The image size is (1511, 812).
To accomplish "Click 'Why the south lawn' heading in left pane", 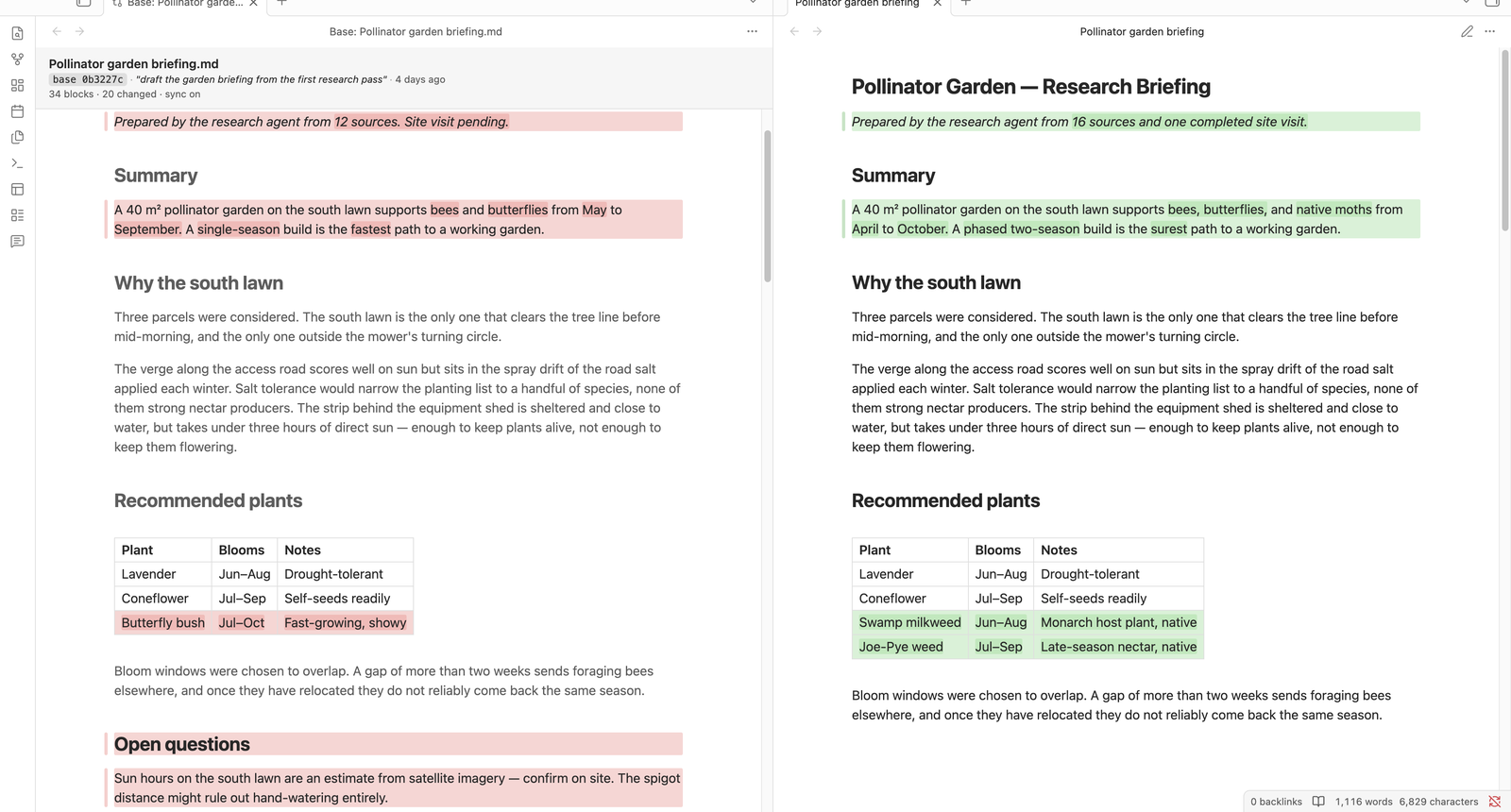I will click(198, 283).
